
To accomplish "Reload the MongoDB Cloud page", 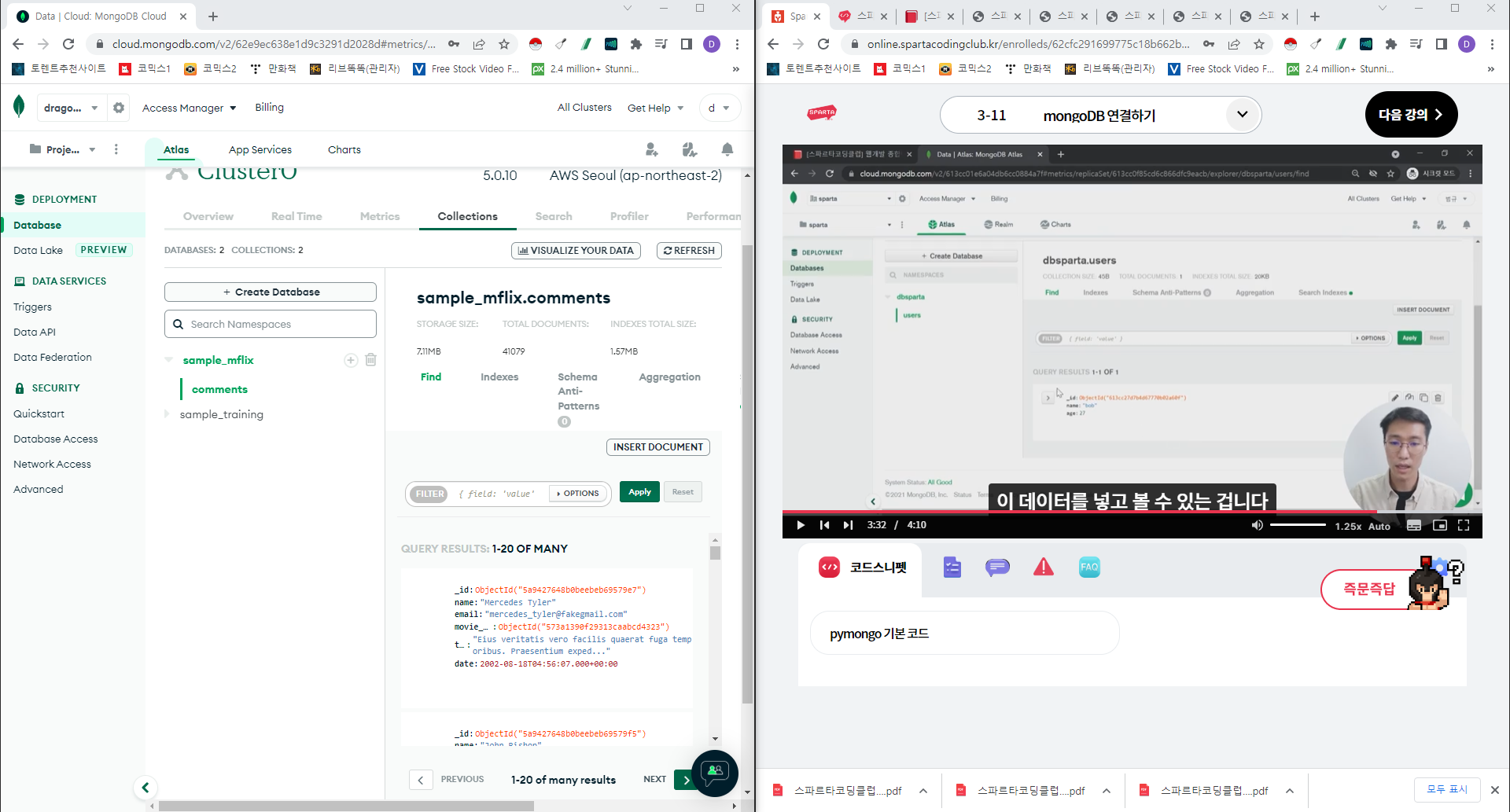I will [68, 44].
